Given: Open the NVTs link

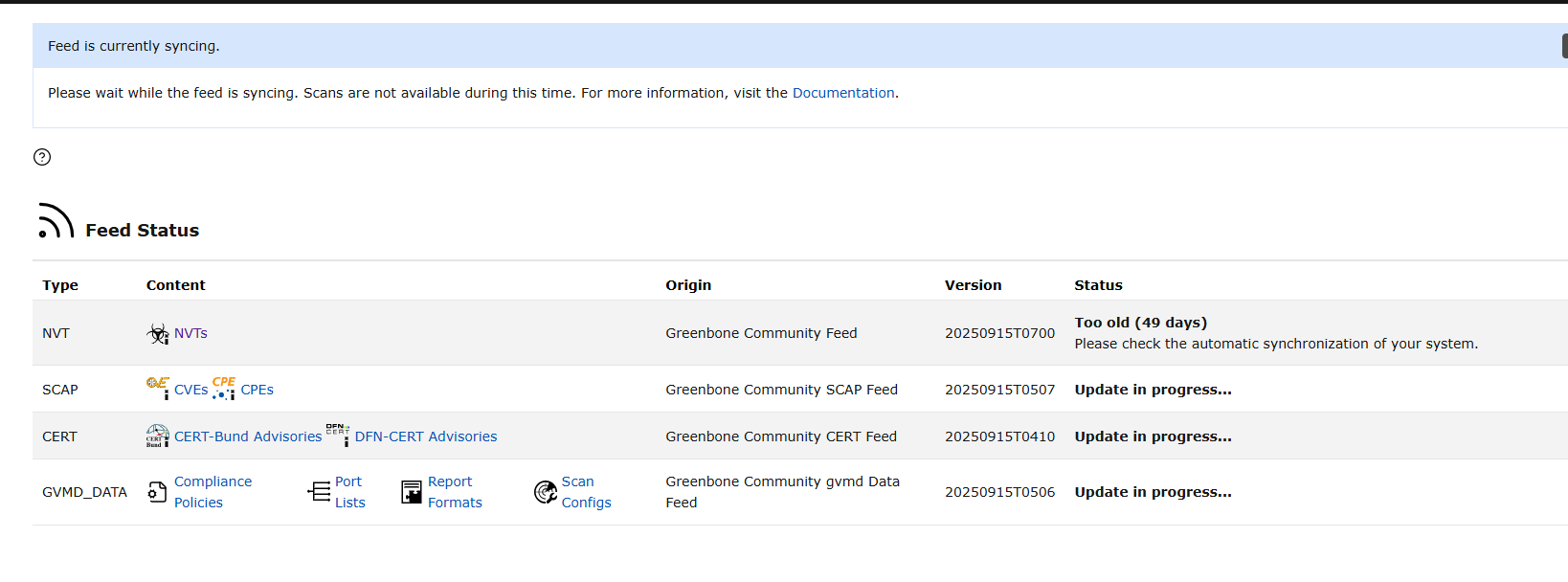Looking at the screenshot, I should click(x=190, y=333).
